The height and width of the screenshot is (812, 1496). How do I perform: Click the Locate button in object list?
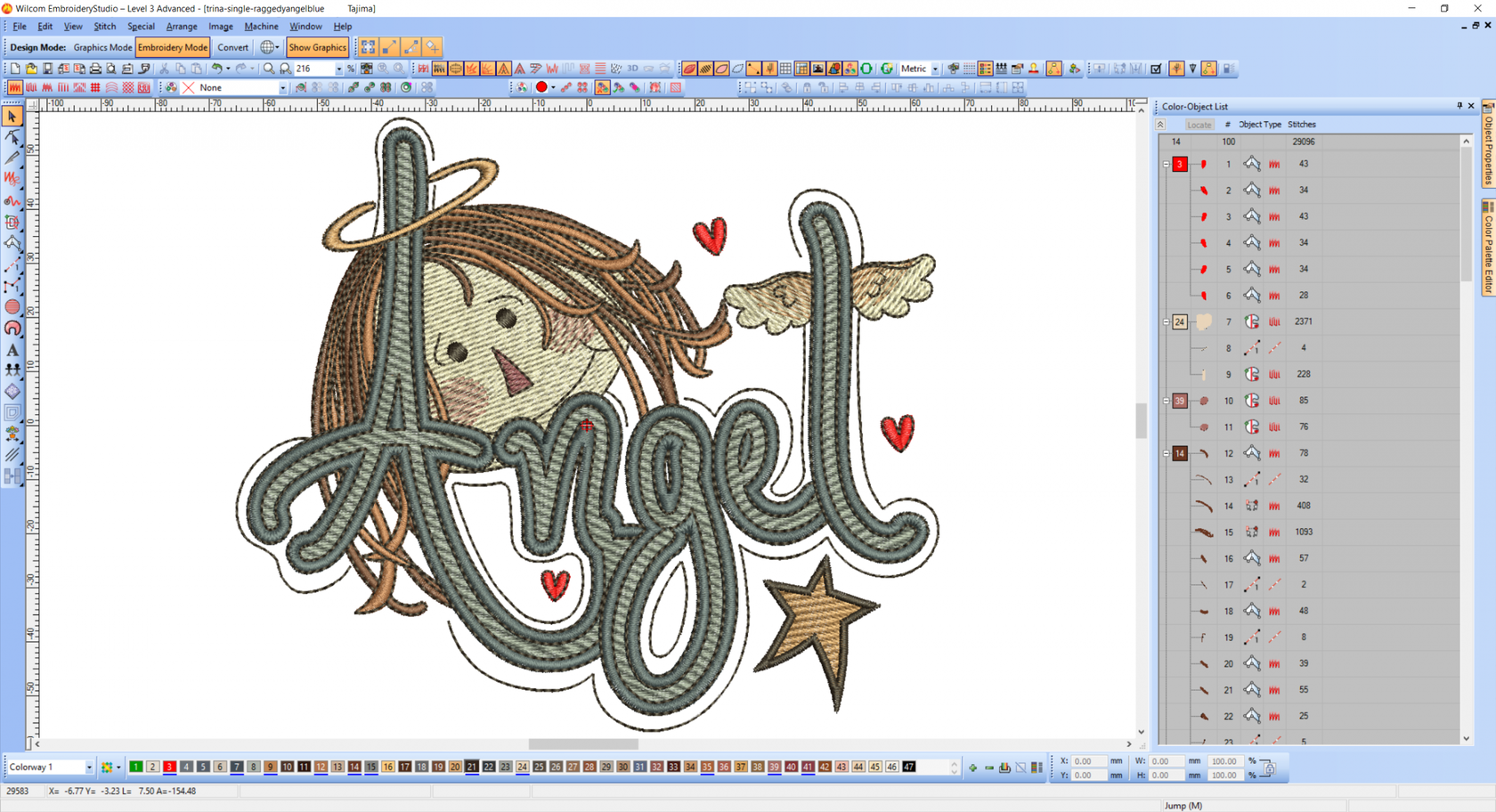(1199, 125)
